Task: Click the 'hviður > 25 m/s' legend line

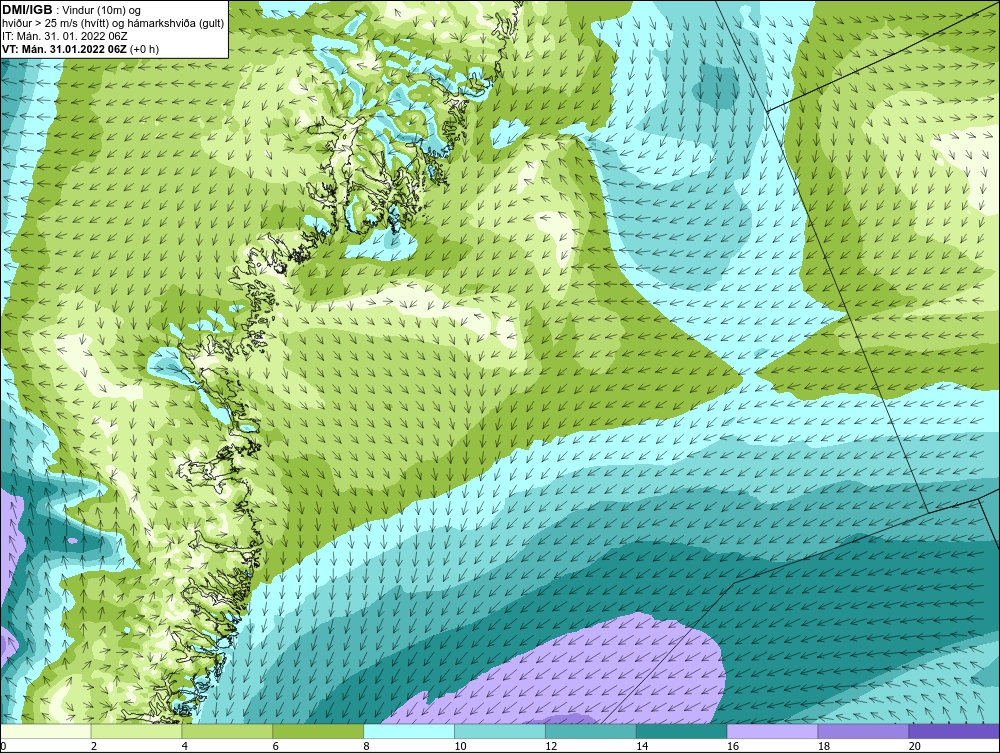Action: coord(113,24)
